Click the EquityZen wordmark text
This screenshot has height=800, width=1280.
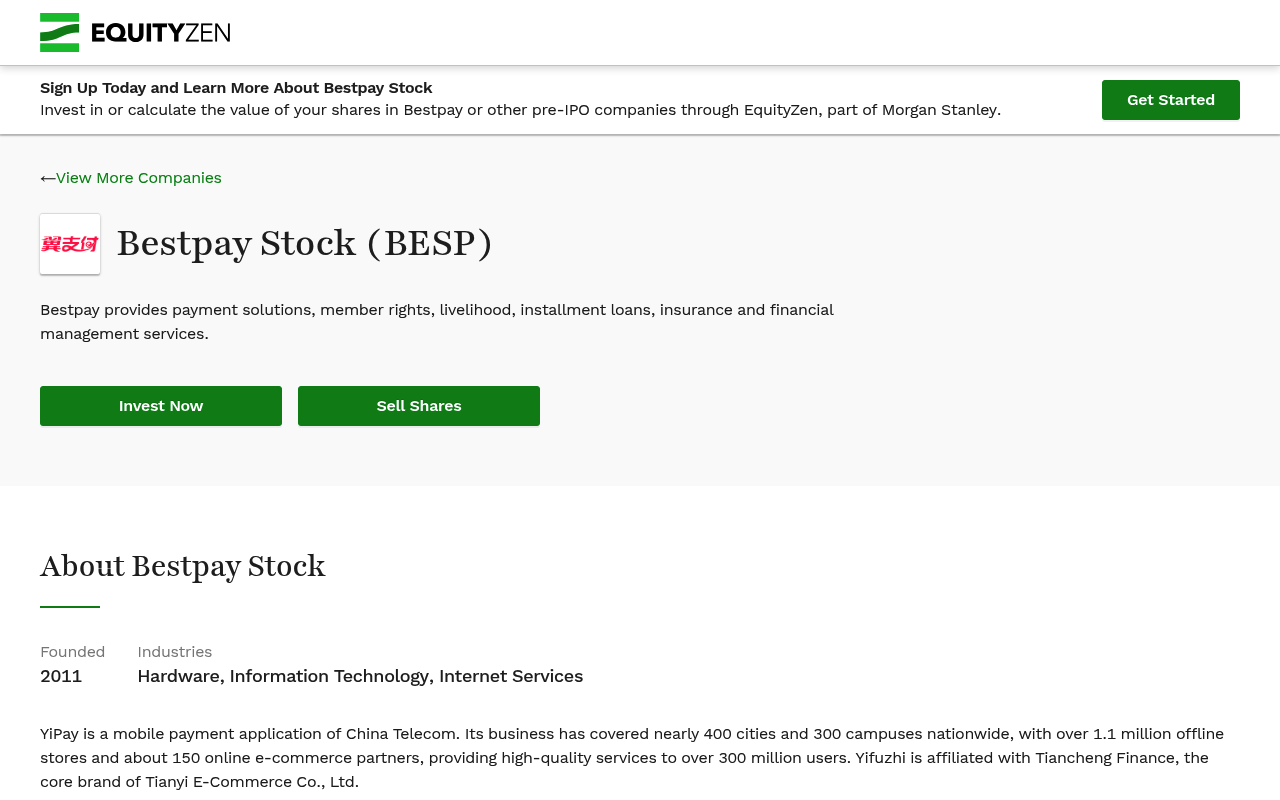point(161,33)
